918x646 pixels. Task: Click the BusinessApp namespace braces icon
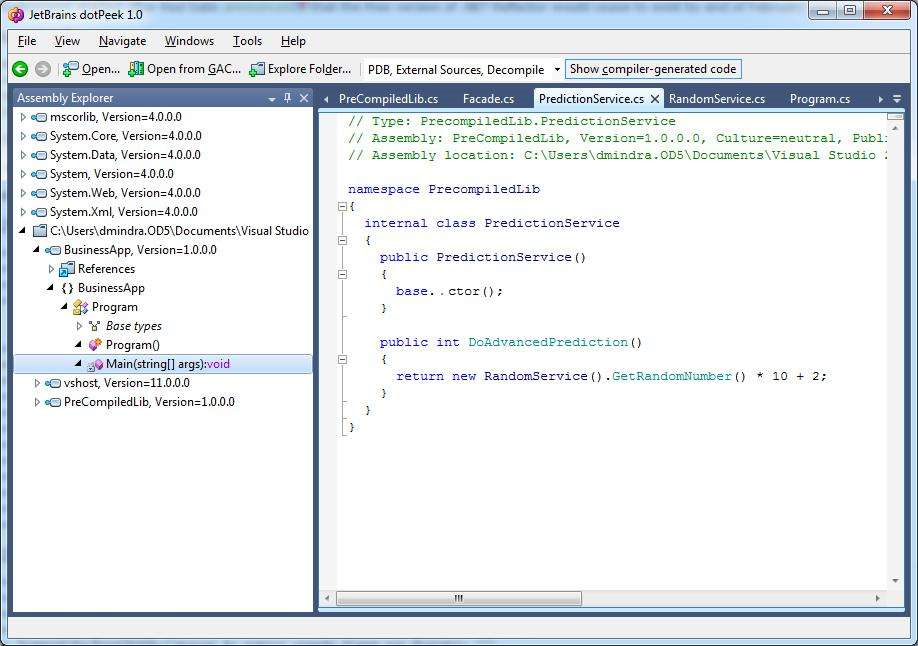(67, 288)
